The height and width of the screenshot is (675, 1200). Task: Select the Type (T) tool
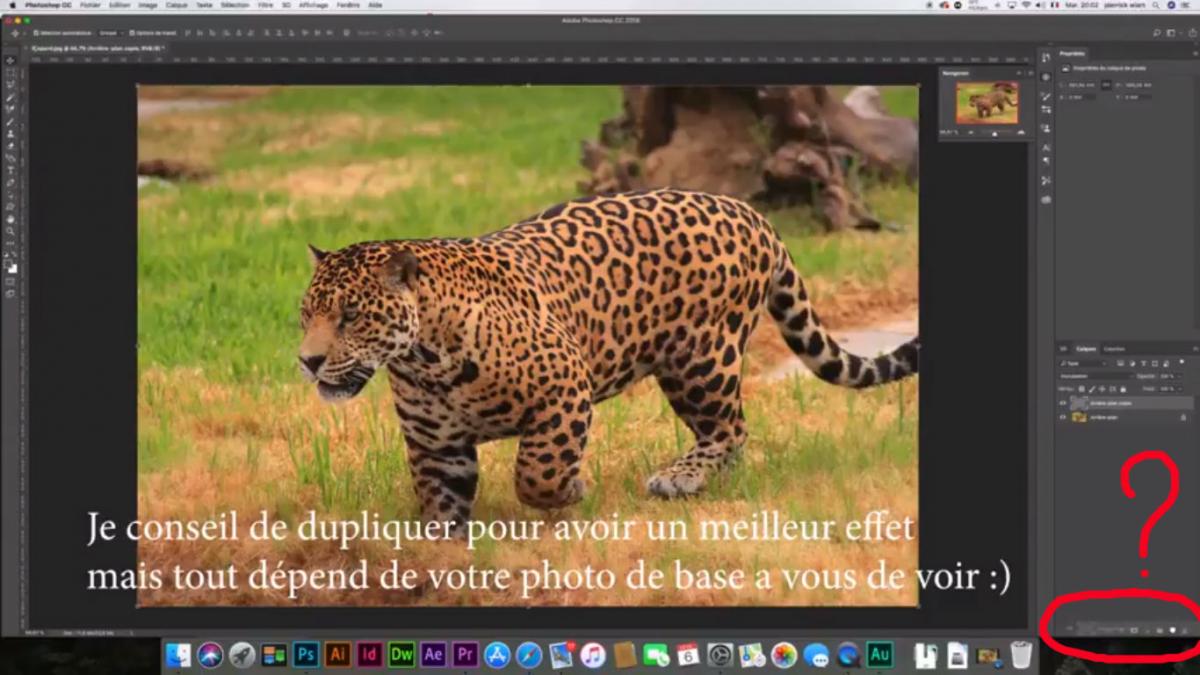[11, 170]
